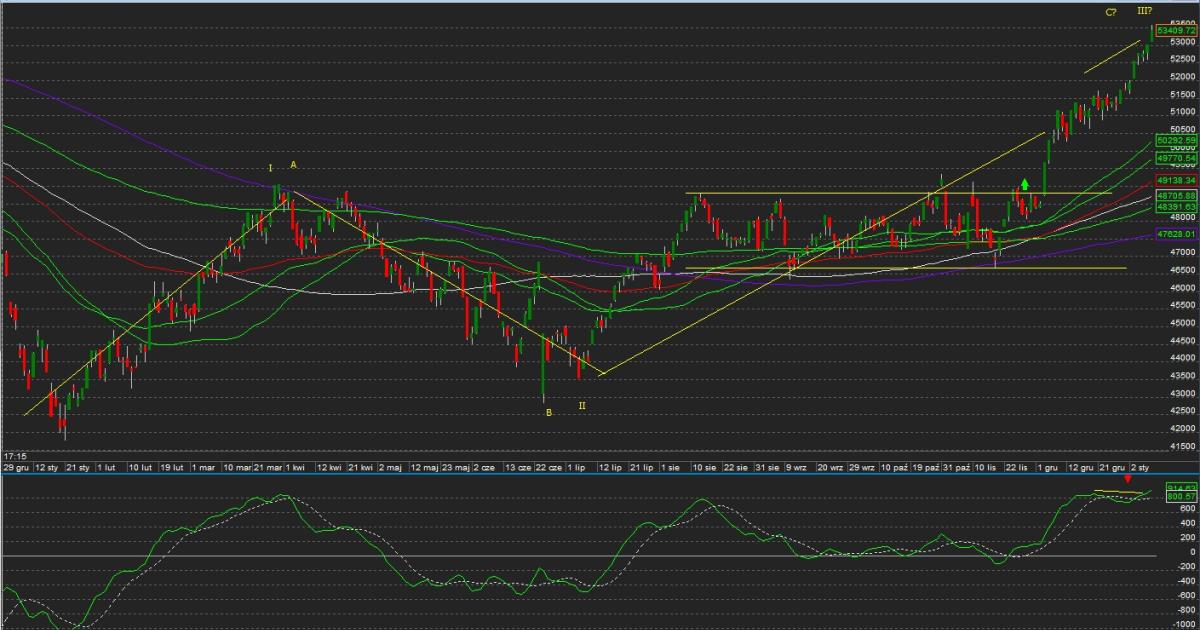Select the 'C?' wave annotation
Viewport: 1200px width, 630px height.
pos(1111,12)
